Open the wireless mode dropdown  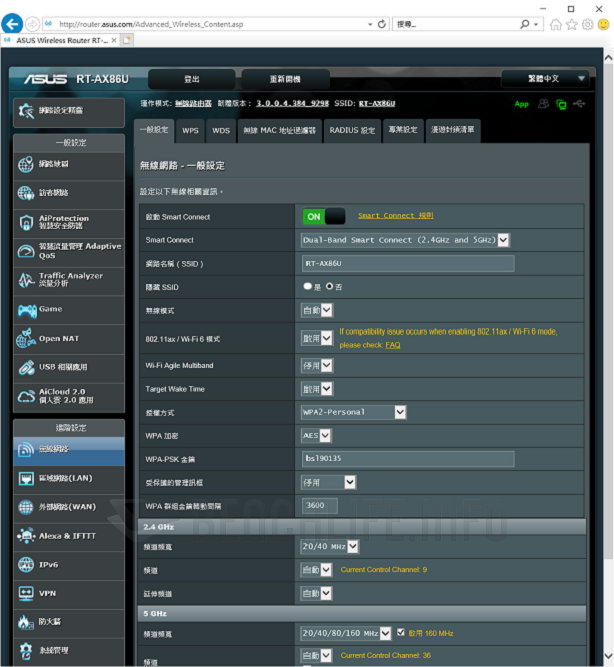pyautogui.click(x=317, y=310)
